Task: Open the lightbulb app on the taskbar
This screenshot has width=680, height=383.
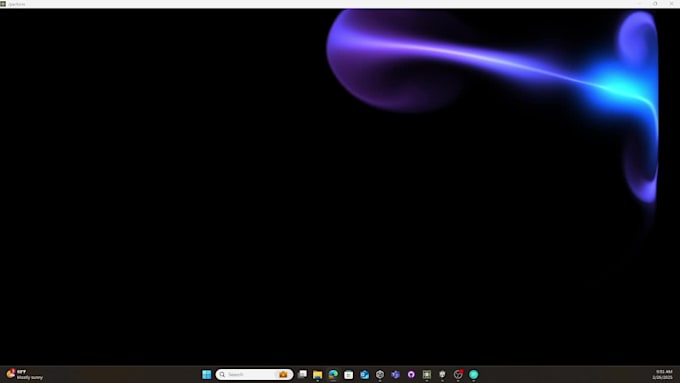Action: pyautogui.click(x=442, y=374)
